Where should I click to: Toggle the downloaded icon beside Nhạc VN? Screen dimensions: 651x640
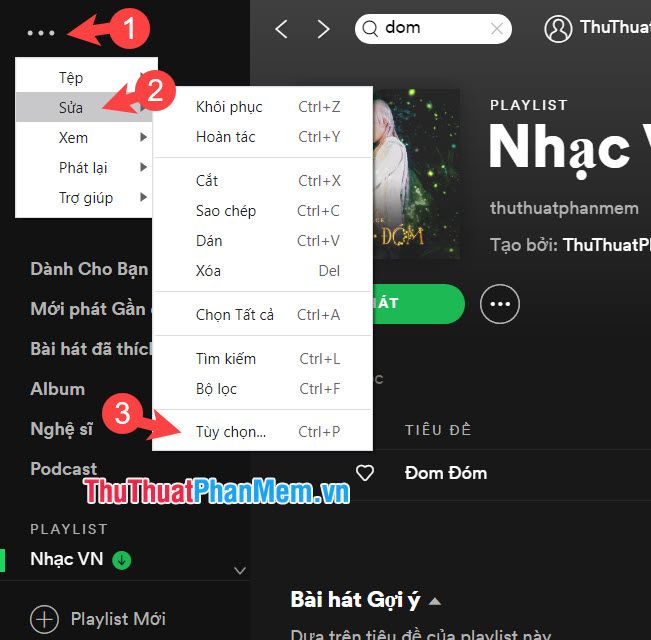(x=122, y=560)
